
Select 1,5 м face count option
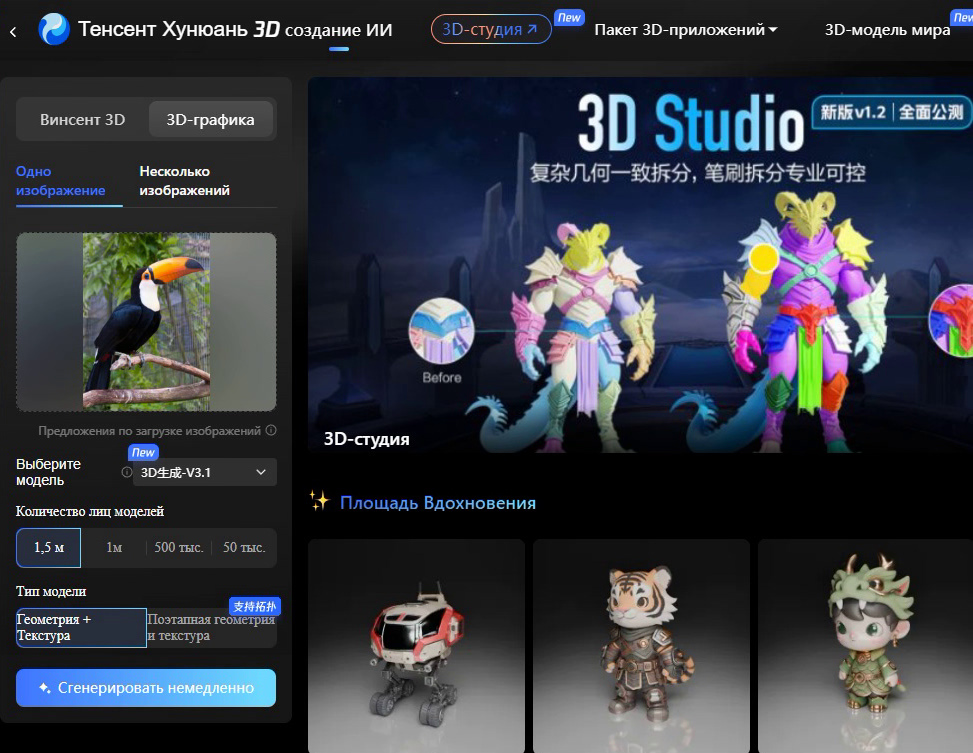(x=48, y=548)
